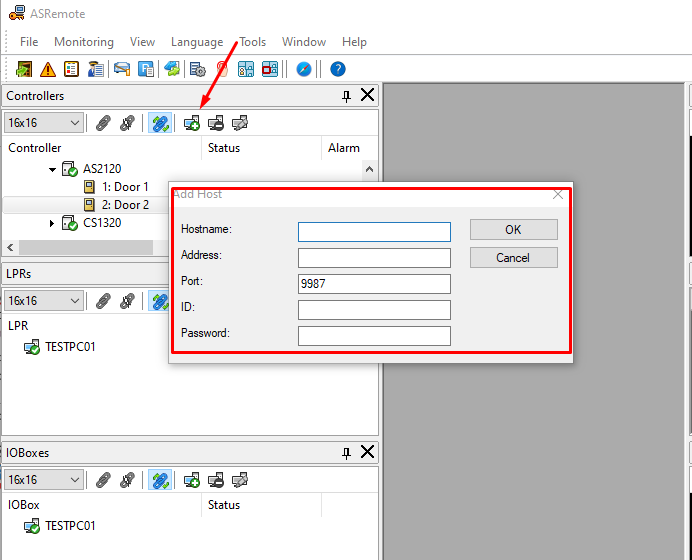The height and width of the screenshot is (560, 692).
Task: Click edit host icon in IOBoxes toolbar
Action: pyautogui.click(x=240, y=480)
